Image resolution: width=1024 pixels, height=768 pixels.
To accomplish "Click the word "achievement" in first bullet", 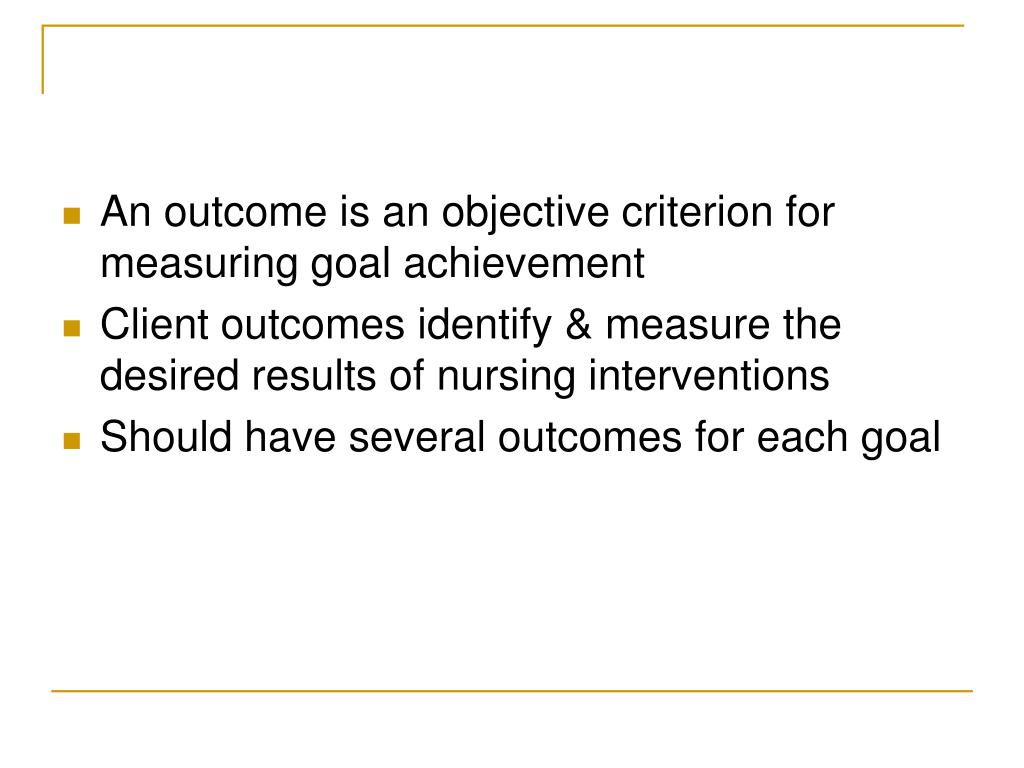I will point(524,263).
